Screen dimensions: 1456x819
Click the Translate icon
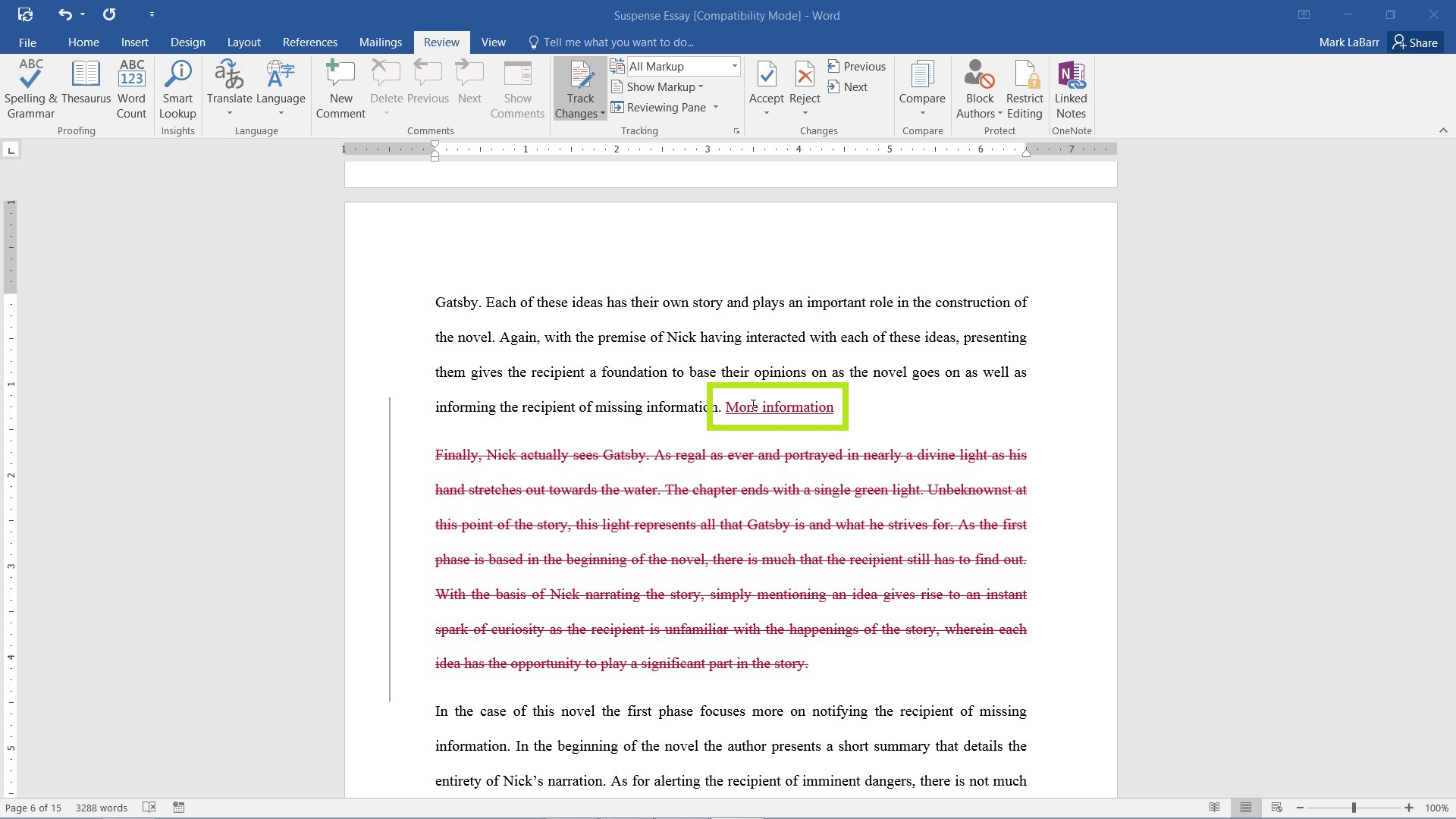229,76
